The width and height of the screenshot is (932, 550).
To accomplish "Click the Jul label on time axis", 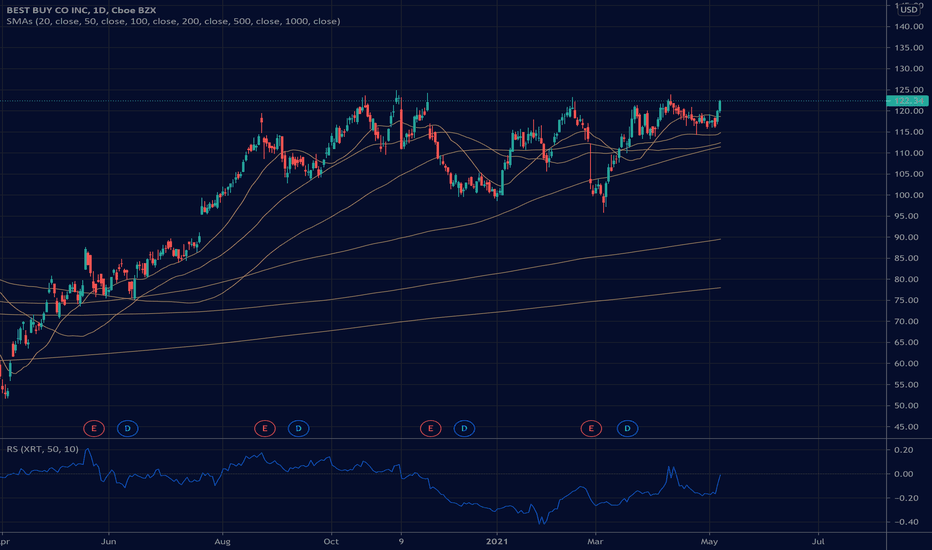I will [x=818, y=542].
